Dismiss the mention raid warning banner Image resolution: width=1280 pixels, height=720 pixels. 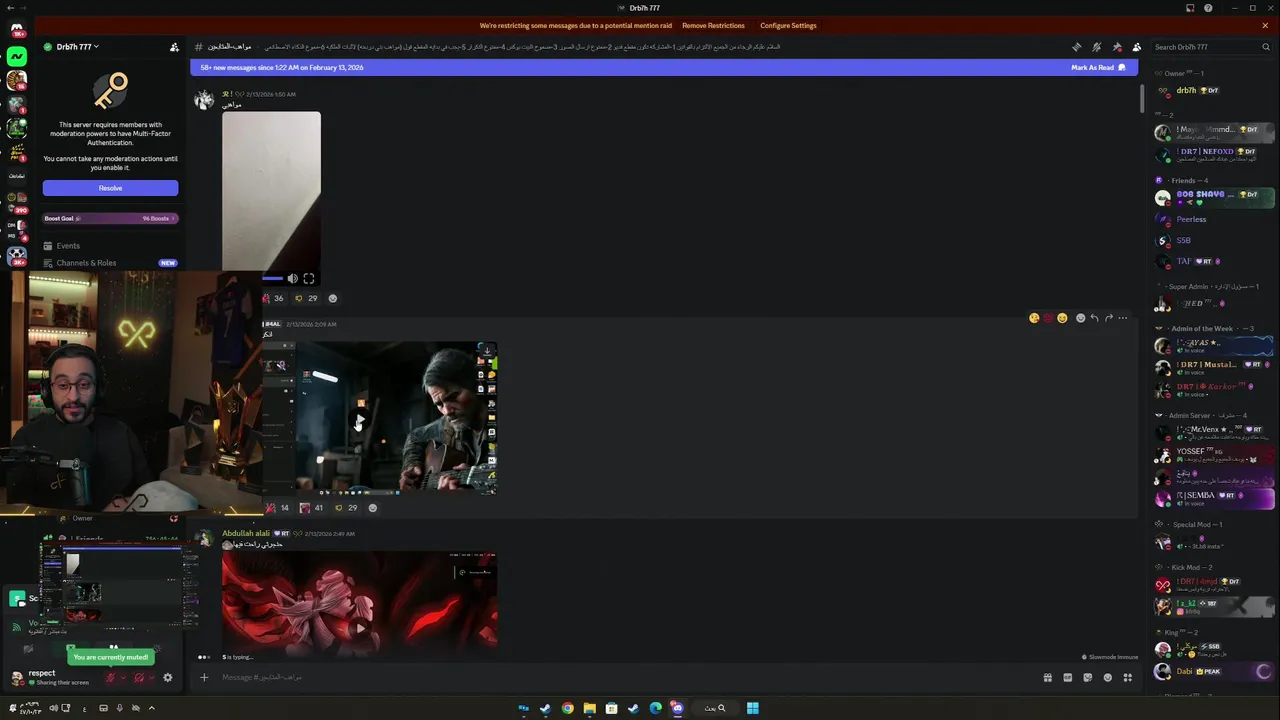(1265, 25)
